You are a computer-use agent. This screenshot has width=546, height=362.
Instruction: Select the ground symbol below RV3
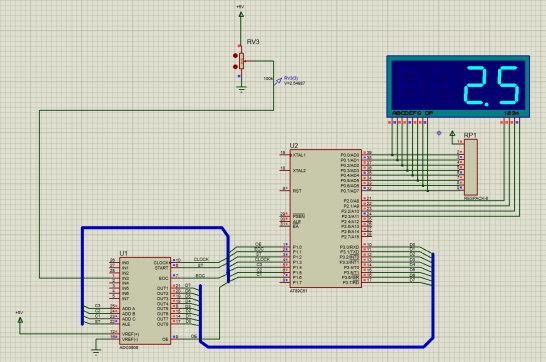(241, 89)
